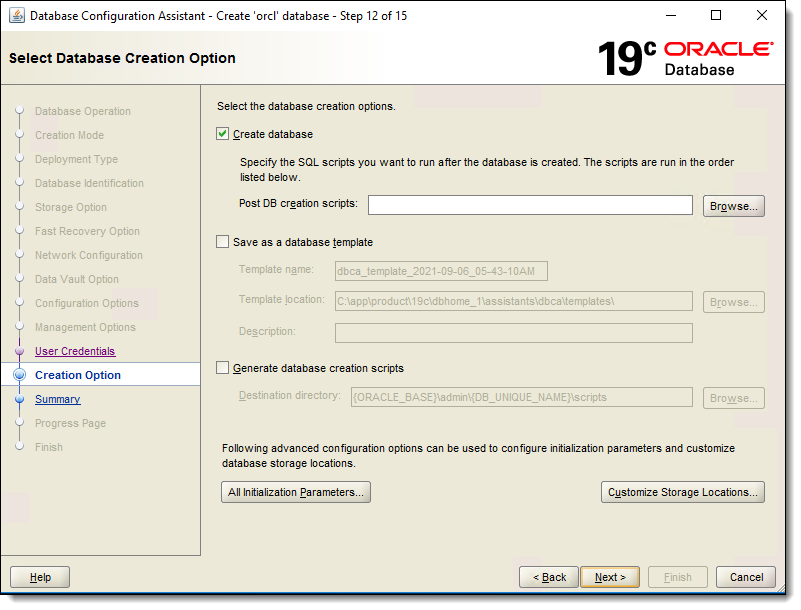Click Browse next to Destination directory
Viewport: 801px width, 610px height.
click(734, 398)
